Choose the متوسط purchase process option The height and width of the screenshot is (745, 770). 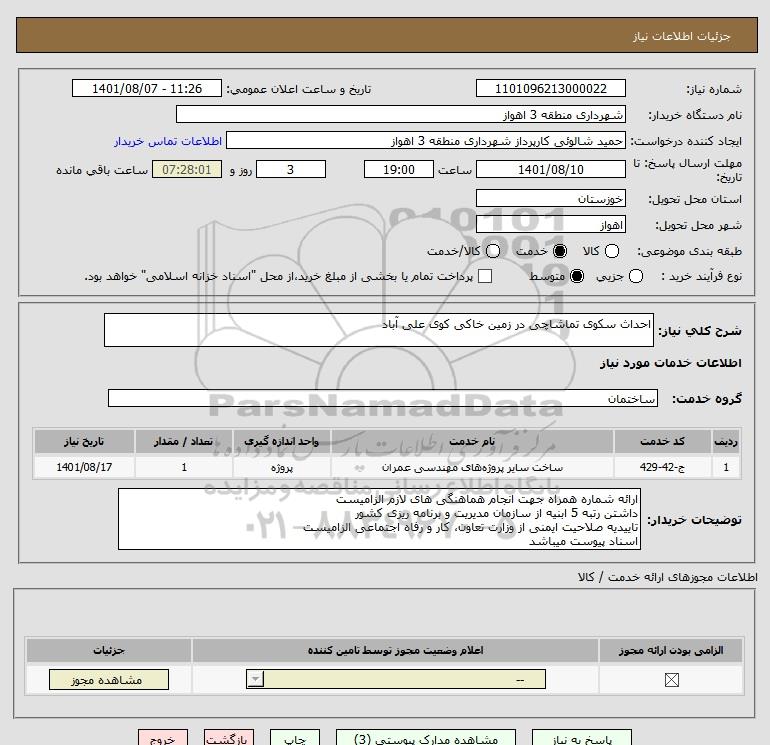pyautogui.click(x=577, y=276)
